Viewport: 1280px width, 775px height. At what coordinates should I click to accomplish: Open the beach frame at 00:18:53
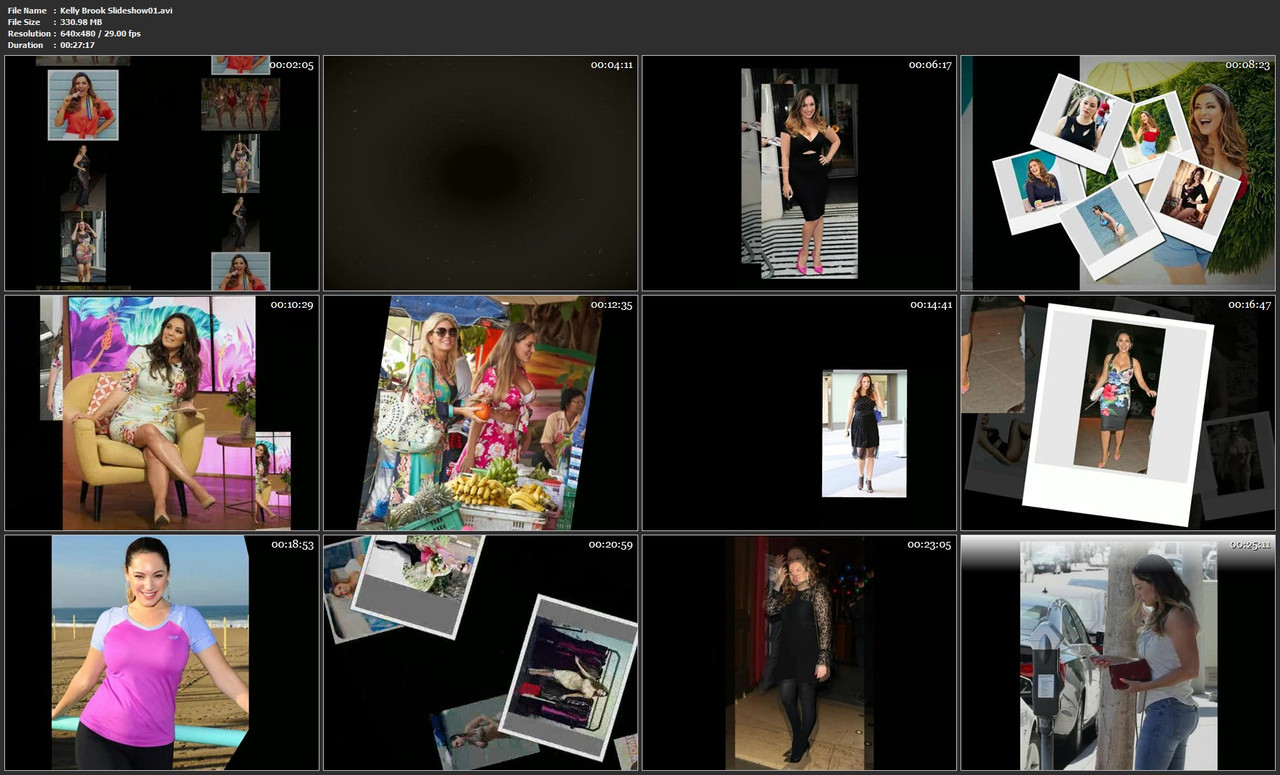point(162,652)
